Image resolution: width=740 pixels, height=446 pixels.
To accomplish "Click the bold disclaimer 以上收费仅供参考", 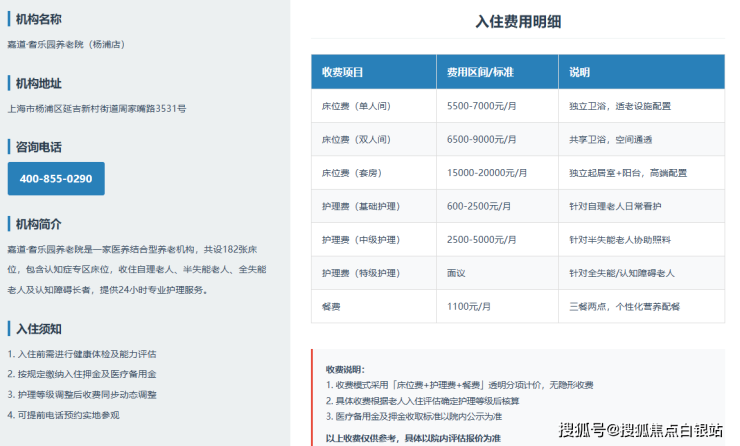I will [x=413, y=438].
